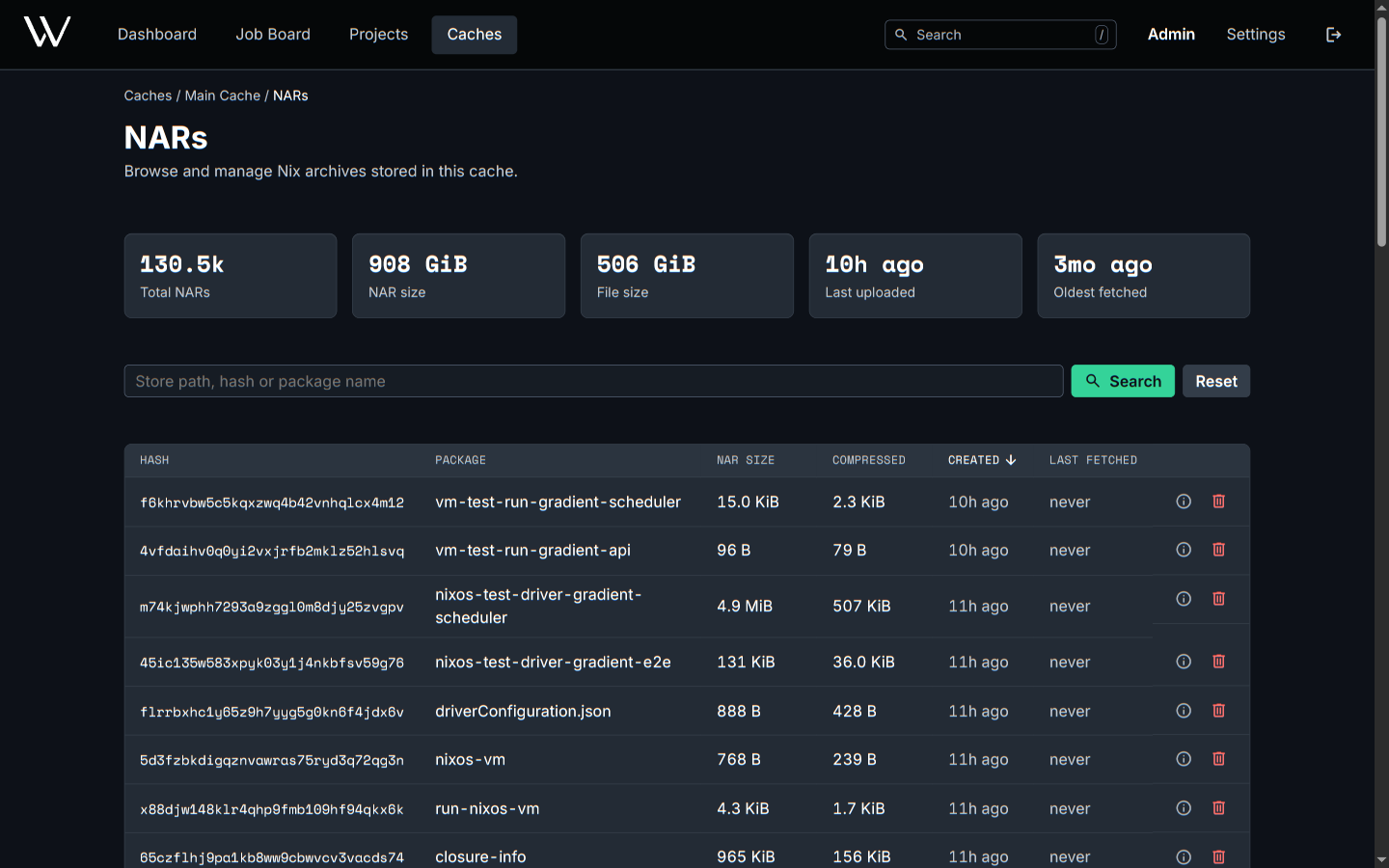The height and width of the screenshot is (868, 1389).
Task: Focus the store path search field
Action: 594,381
